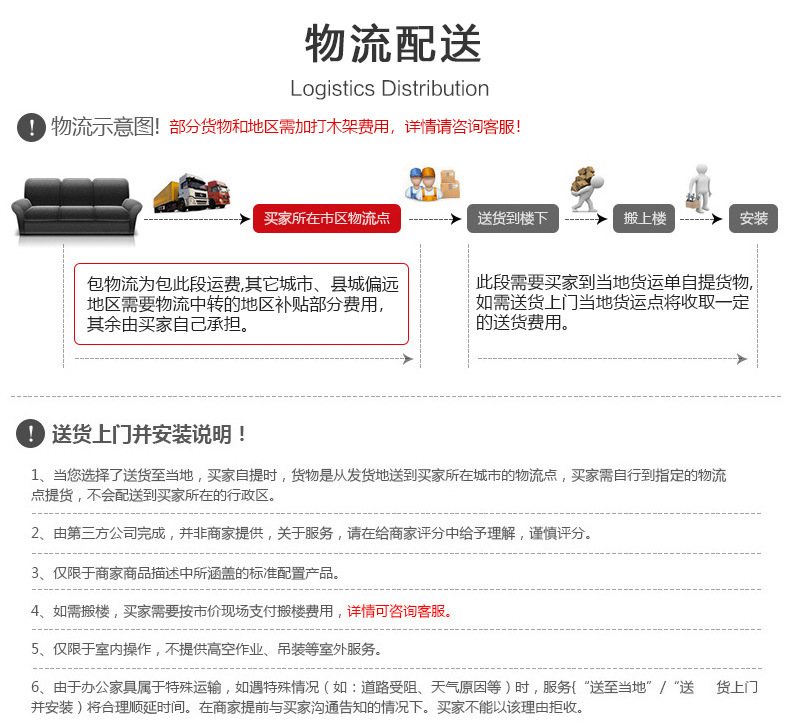Click the 送货上门并安装说明! heading
Image resolution: width=790 pixels, height=726 pixels.
pyautogui.click(x=149, y=434)
